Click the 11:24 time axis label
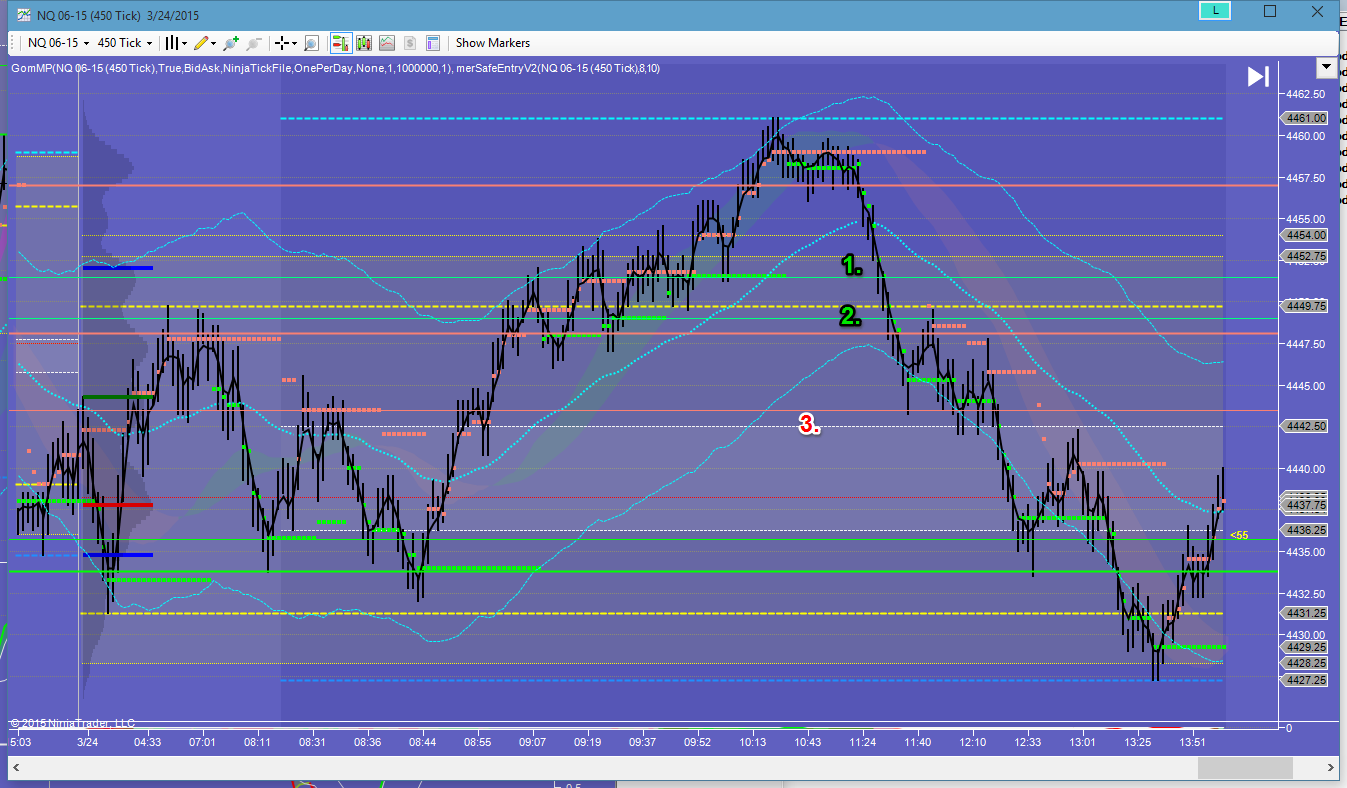Screen dimensions: 1347x788 click(862, 742)
